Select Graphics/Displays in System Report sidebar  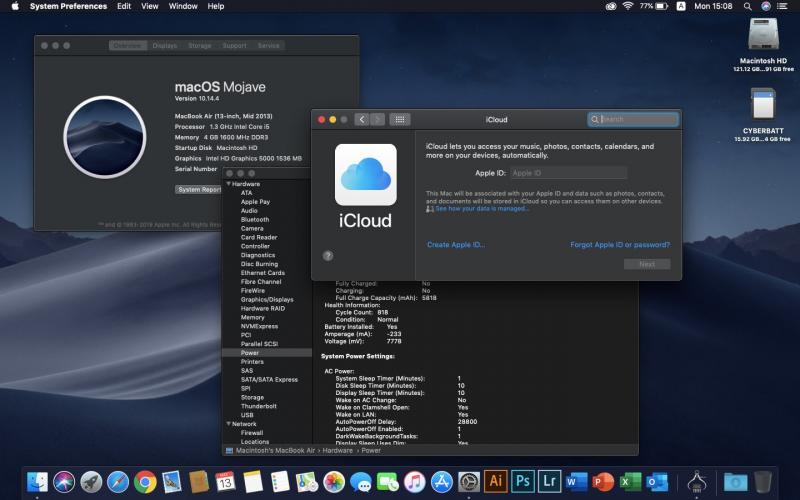267,299
